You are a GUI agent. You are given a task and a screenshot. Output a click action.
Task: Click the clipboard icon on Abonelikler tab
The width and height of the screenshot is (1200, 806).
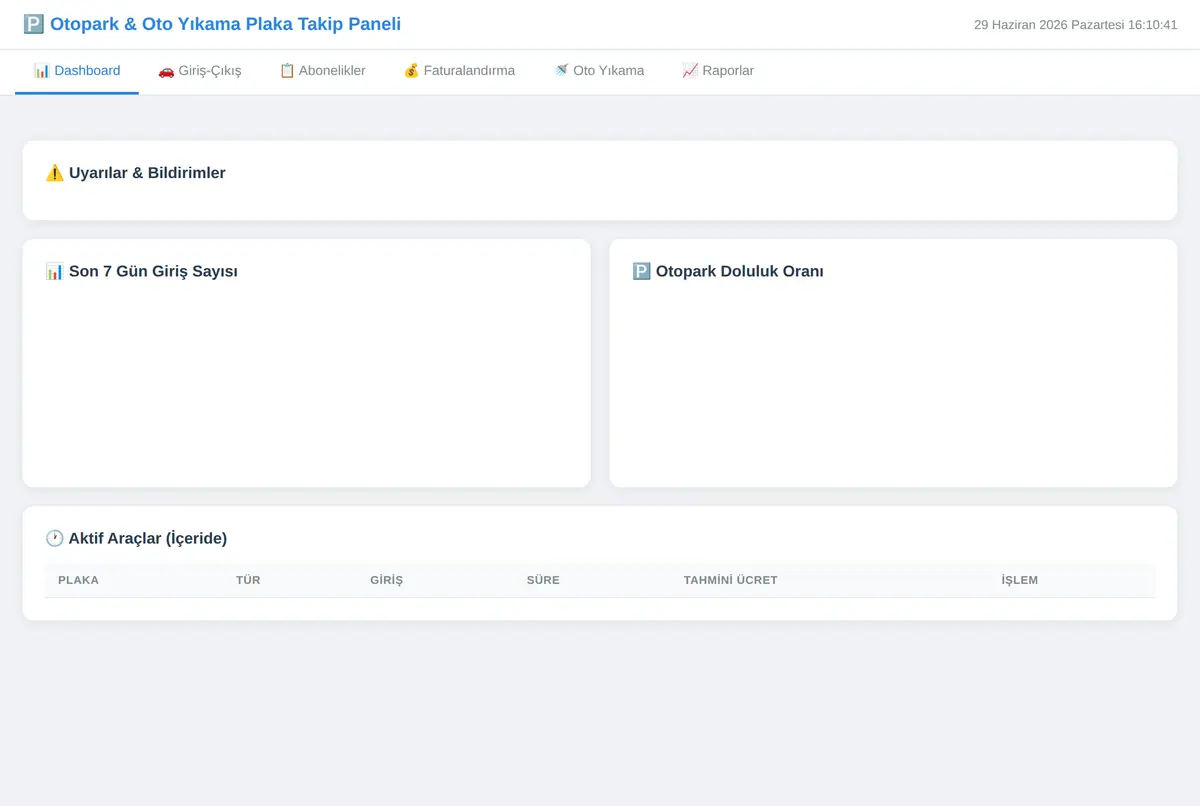tap(287, 71)
